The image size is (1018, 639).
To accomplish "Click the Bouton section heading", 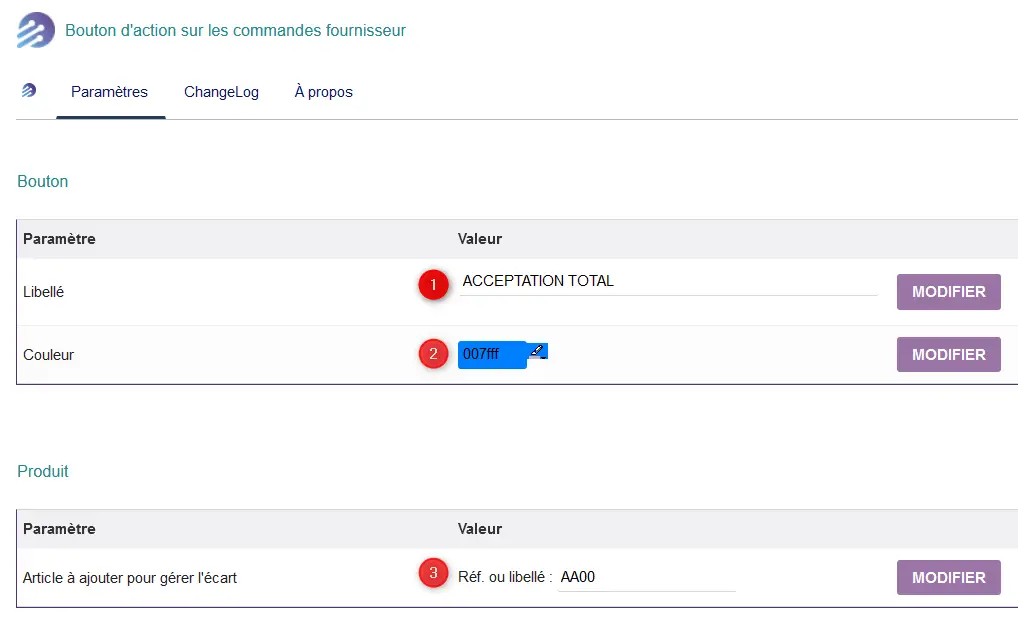I will click(42, 181).
